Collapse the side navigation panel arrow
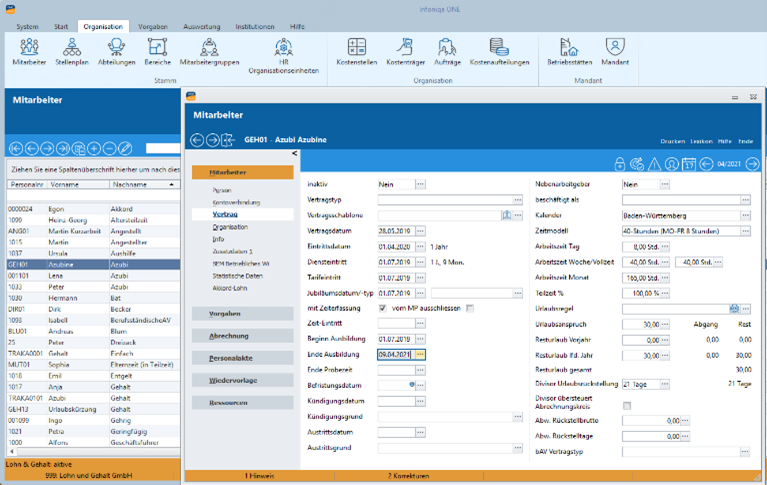 294,154
